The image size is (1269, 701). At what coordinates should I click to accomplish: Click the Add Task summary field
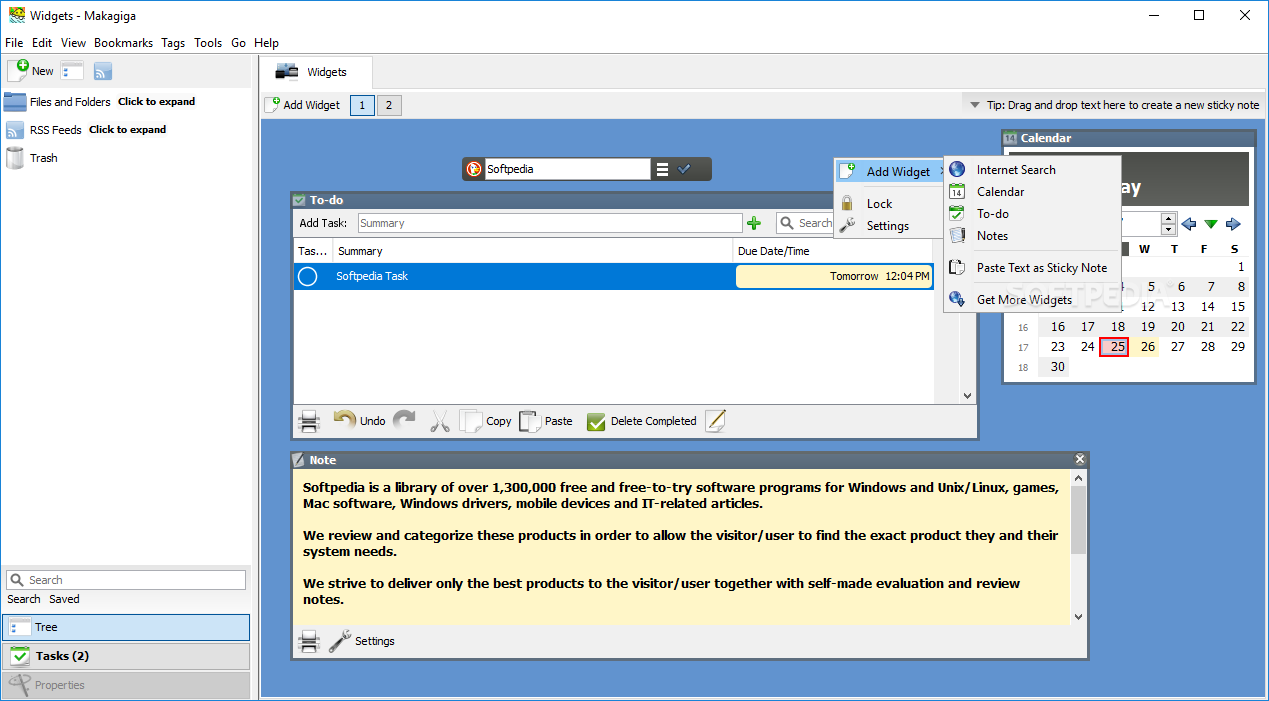[550, 223]
